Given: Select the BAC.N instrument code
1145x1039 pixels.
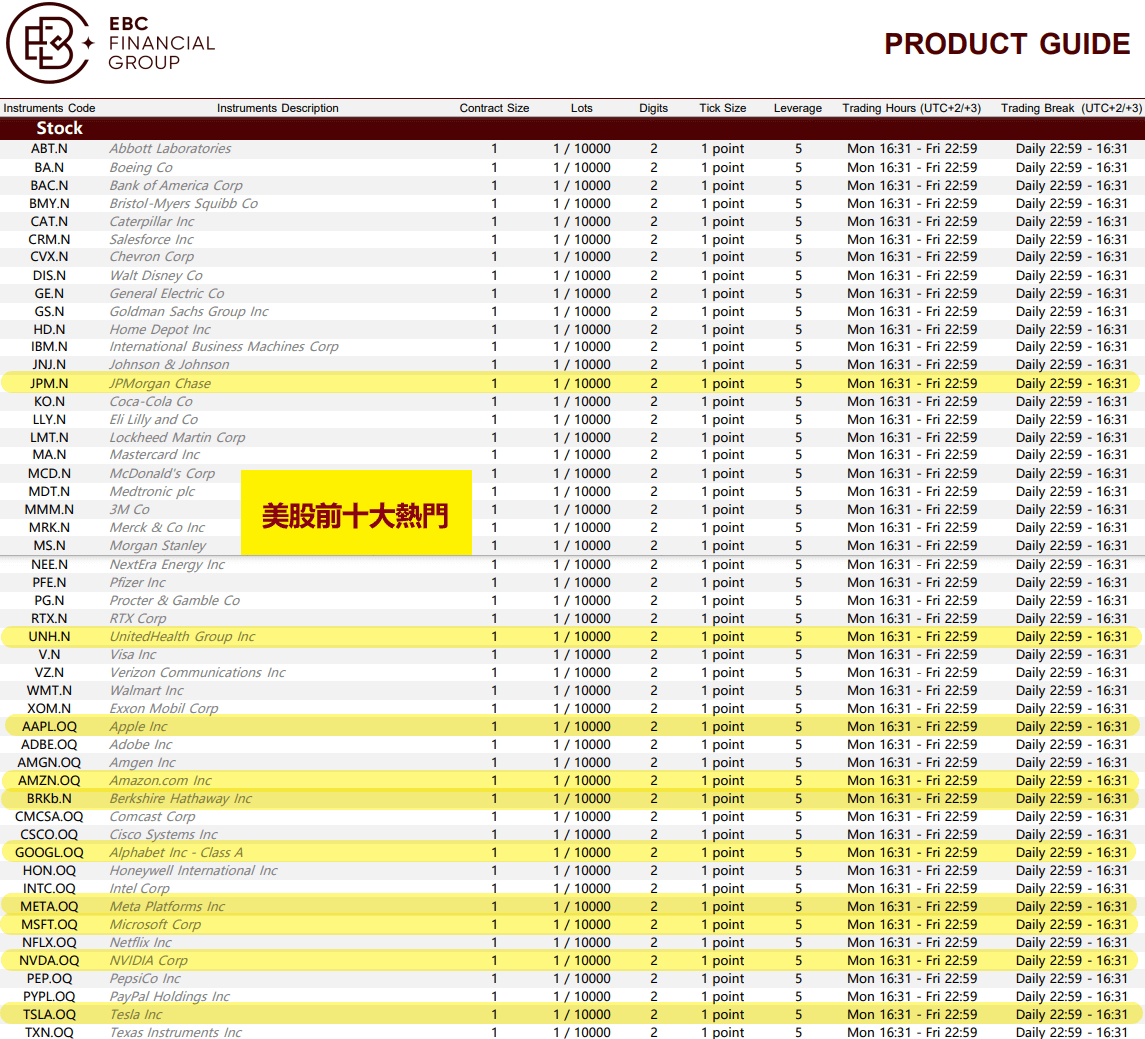Looking at the screenshot, I should [49, 185].
